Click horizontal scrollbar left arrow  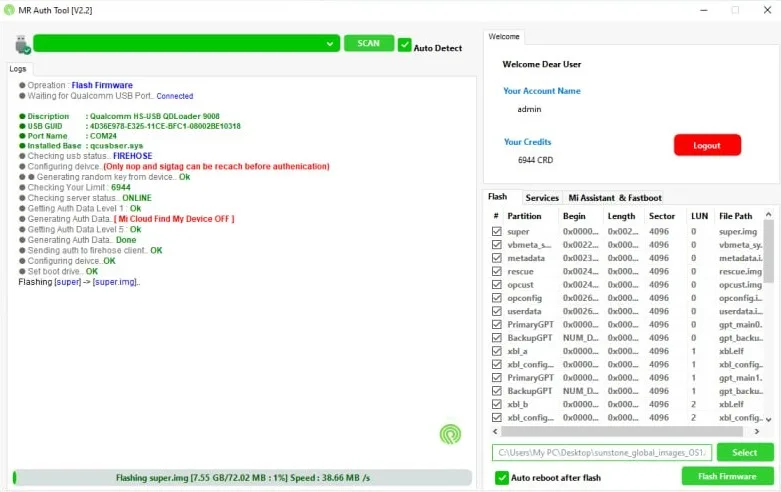(x=495, y=431)
